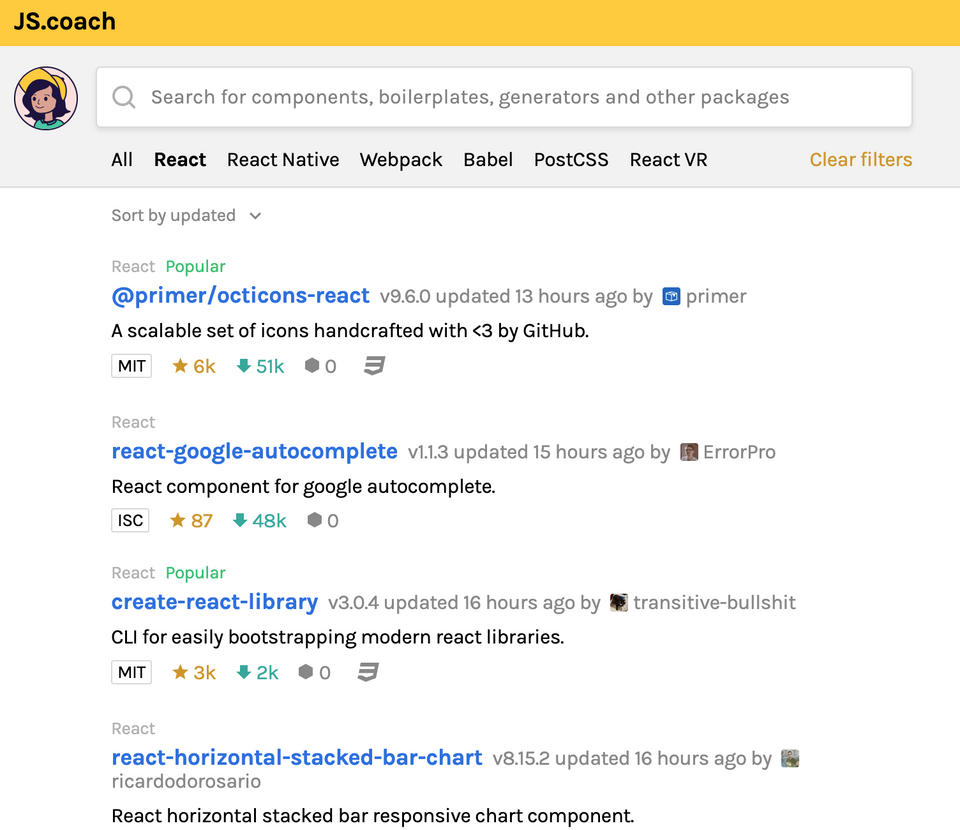
Task: Click the cartoon girl avatar
Action: (46, 99)
